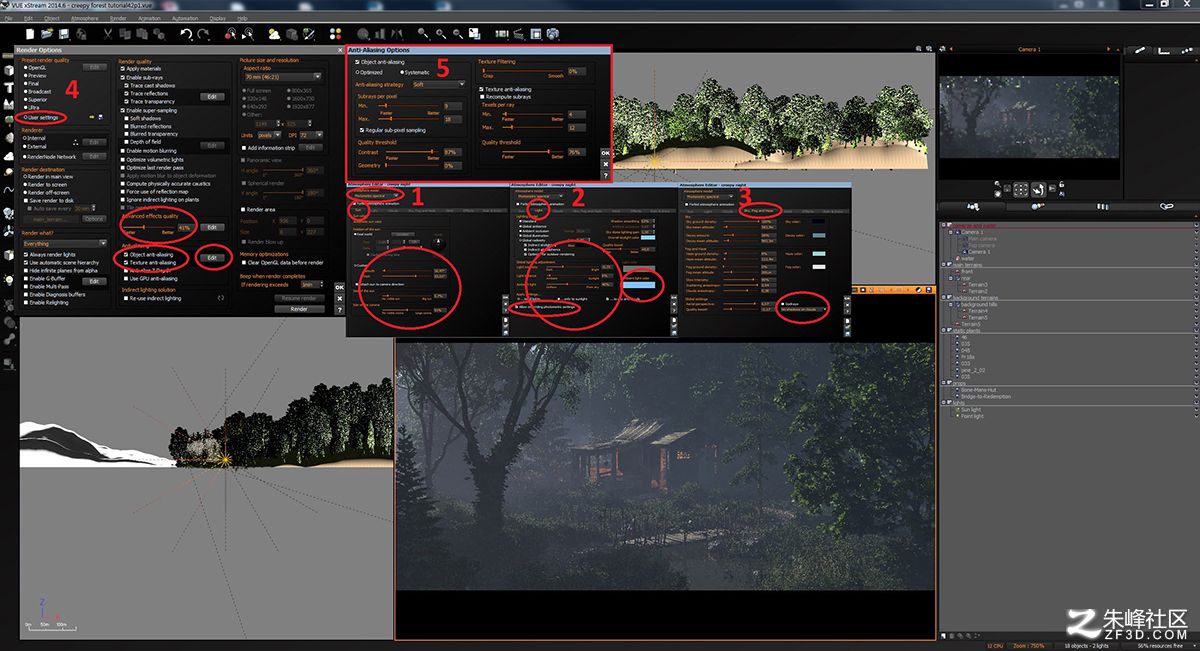
Task: Open the Edit menu
Action: pyautogui.click(x=28, y=18)
